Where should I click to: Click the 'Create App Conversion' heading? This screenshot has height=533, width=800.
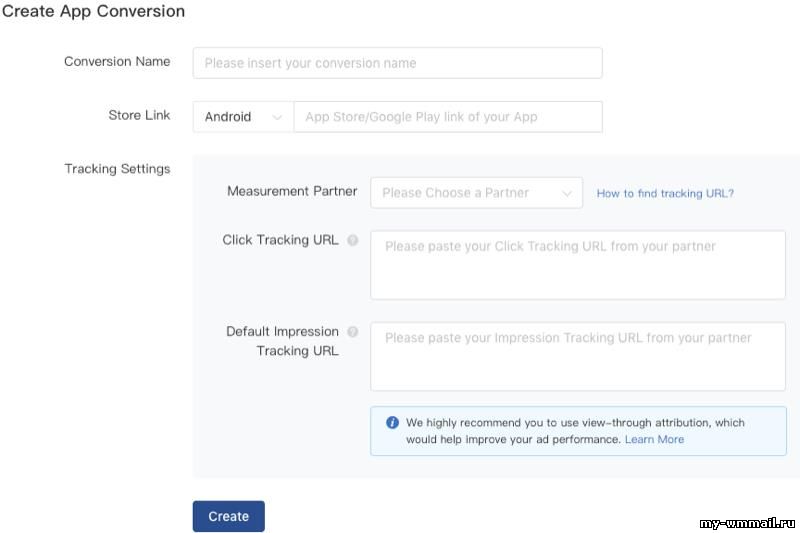click(93, 11)
